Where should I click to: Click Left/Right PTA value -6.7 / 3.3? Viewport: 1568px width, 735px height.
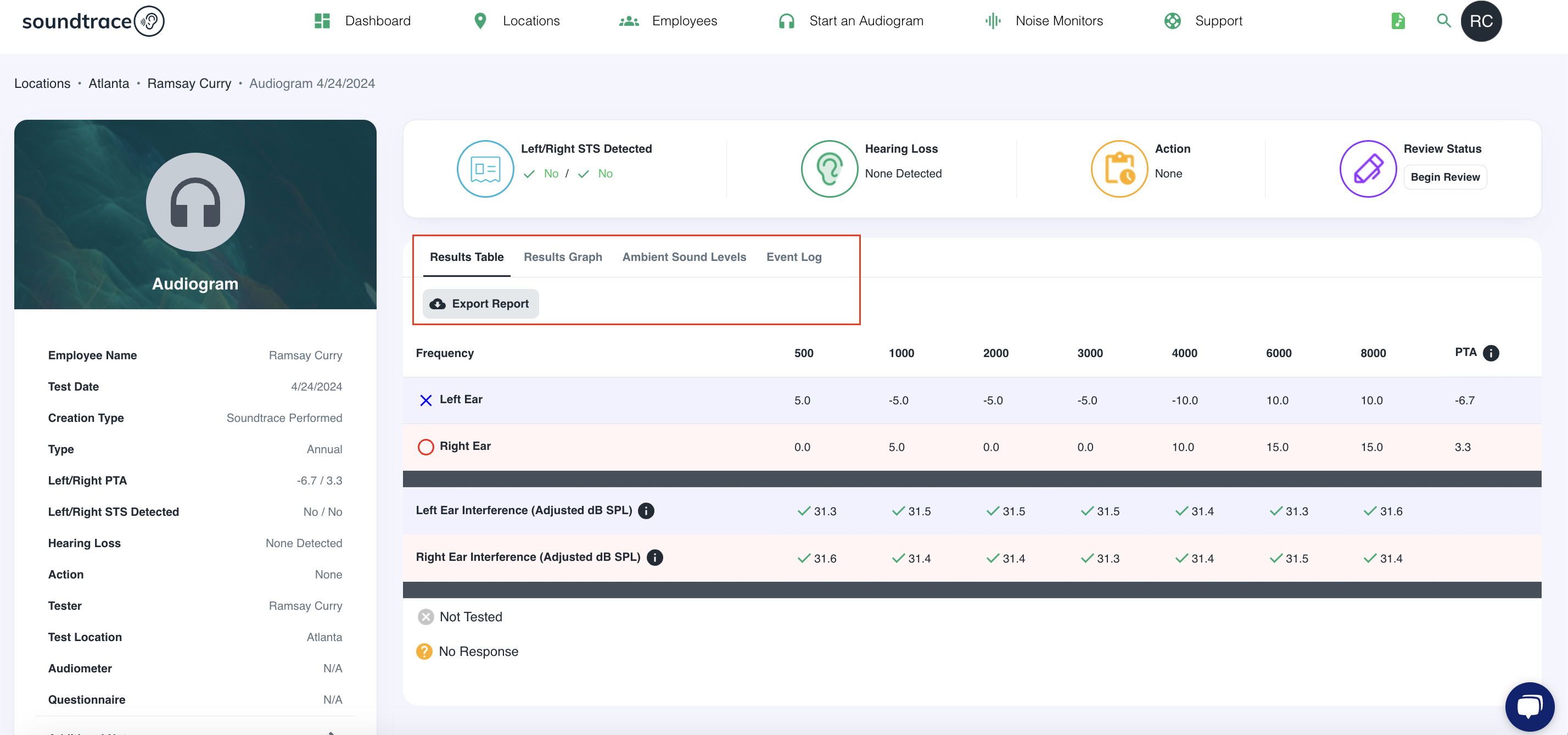tap(320, 481)
